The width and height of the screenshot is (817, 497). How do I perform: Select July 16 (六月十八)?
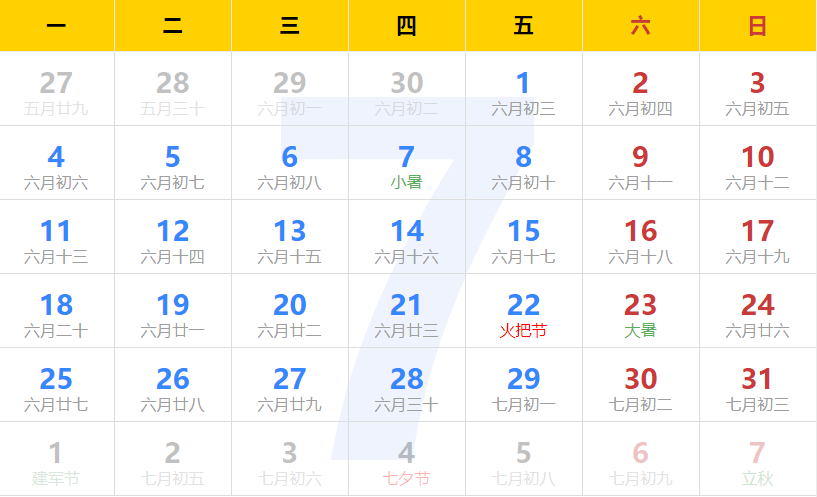(641, 237)
